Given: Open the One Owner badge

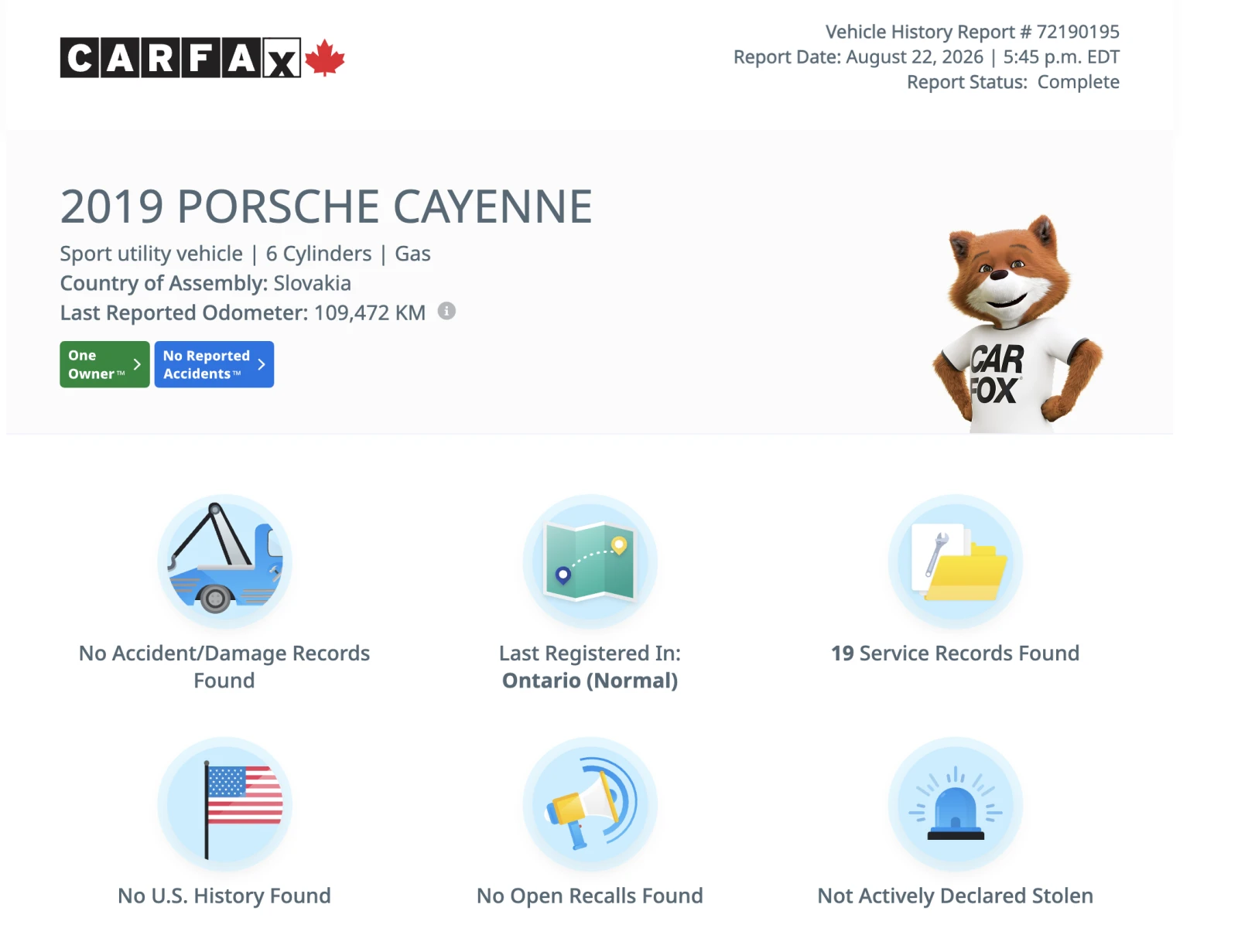Looking at the screenshot, I should 104,364.
